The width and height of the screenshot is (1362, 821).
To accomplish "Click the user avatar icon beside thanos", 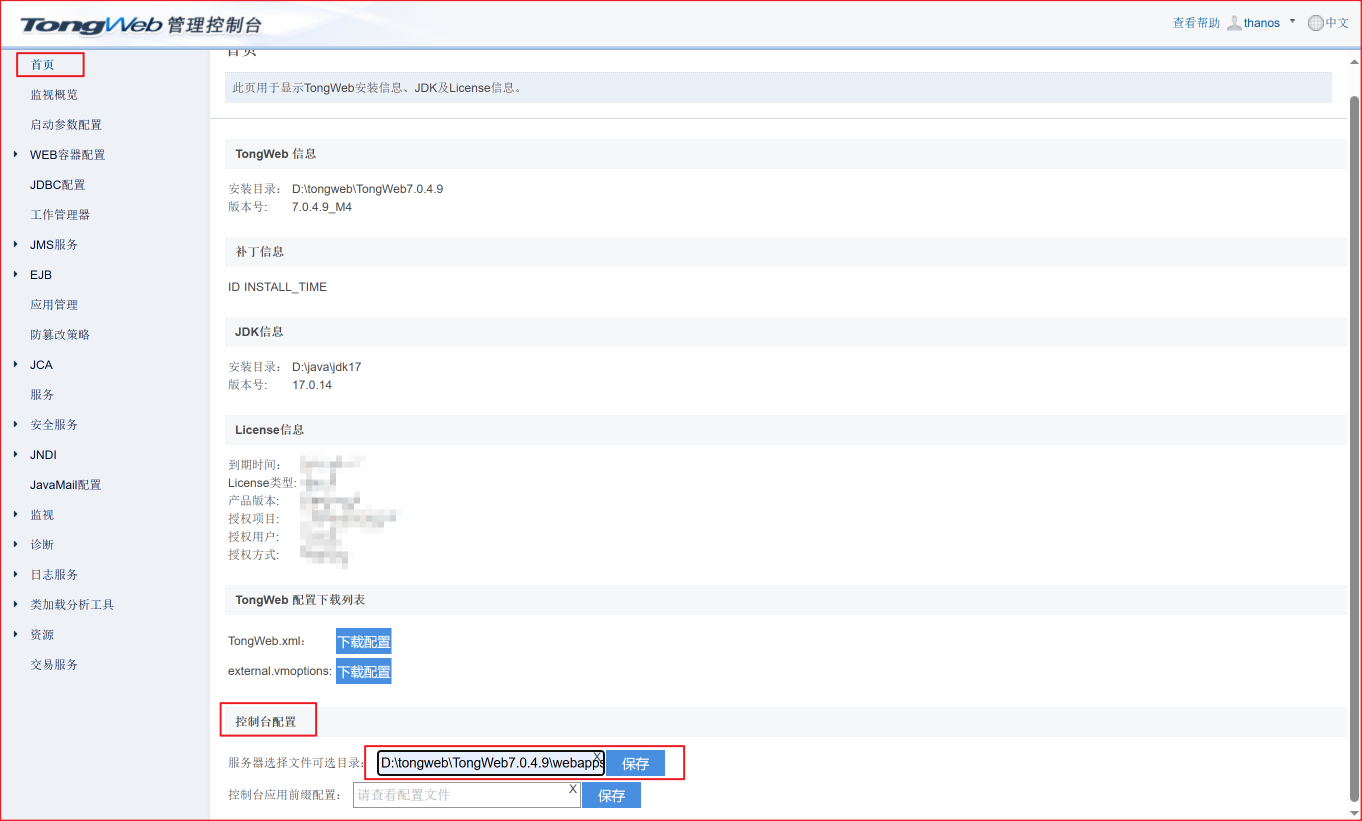I will (x=1234, y=23).
